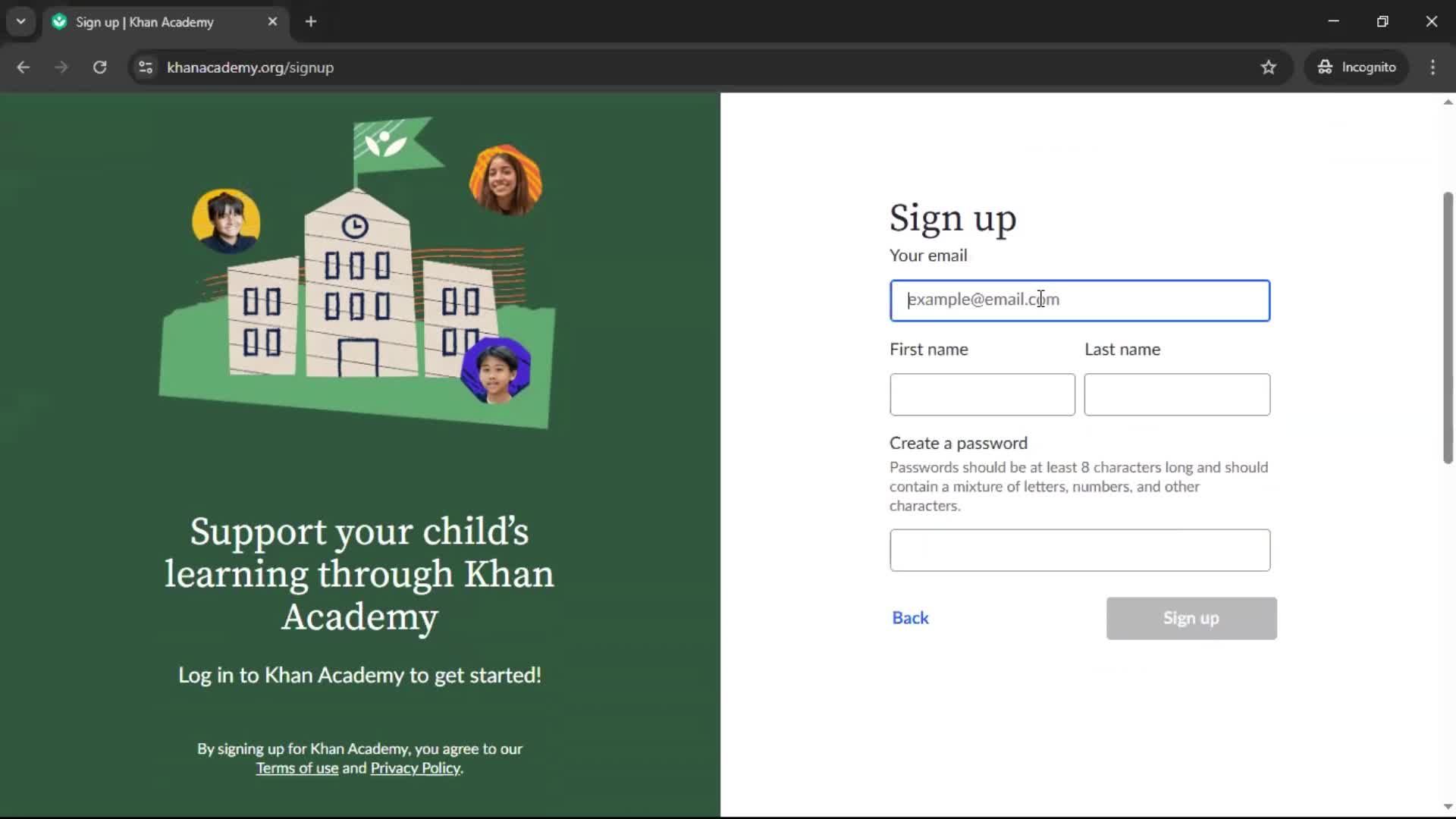Image resolution: width=1456 pixels, height=819 pixels.
Task: Click the First name input field
Action: [982, 394]
